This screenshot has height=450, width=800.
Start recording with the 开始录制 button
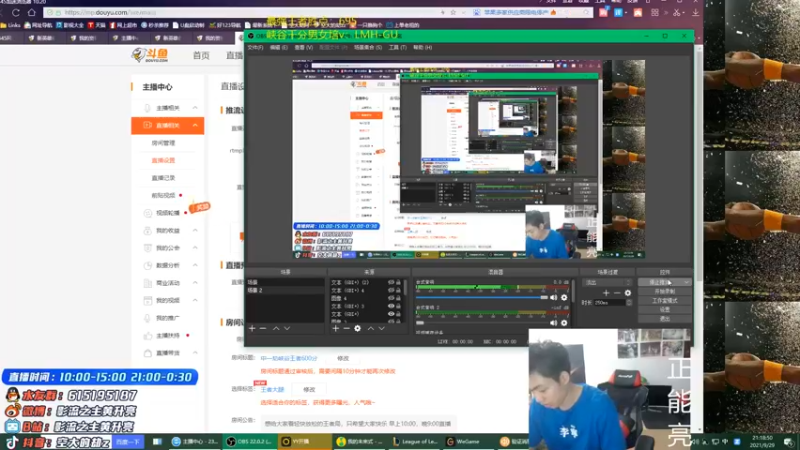(664, 291)
